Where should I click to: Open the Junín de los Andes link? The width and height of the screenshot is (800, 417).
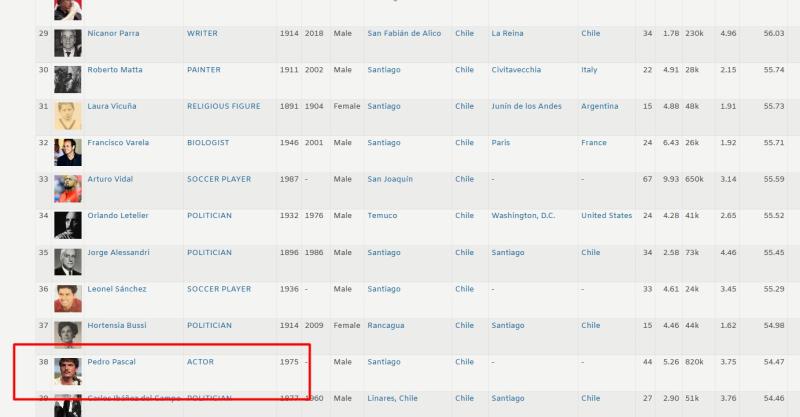(x=527, y=106)
